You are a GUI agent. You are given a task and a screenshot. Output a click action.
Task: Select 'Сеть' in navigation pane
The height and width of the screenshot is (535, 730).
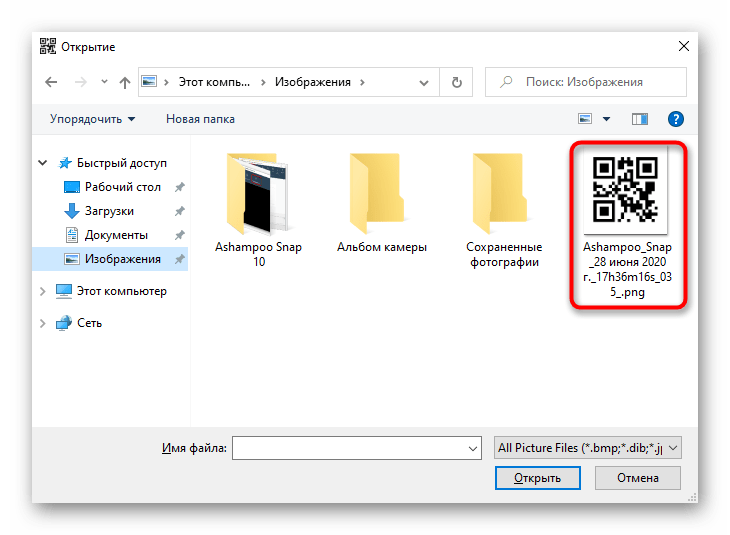pyautogui.click(x=89, y=323)
